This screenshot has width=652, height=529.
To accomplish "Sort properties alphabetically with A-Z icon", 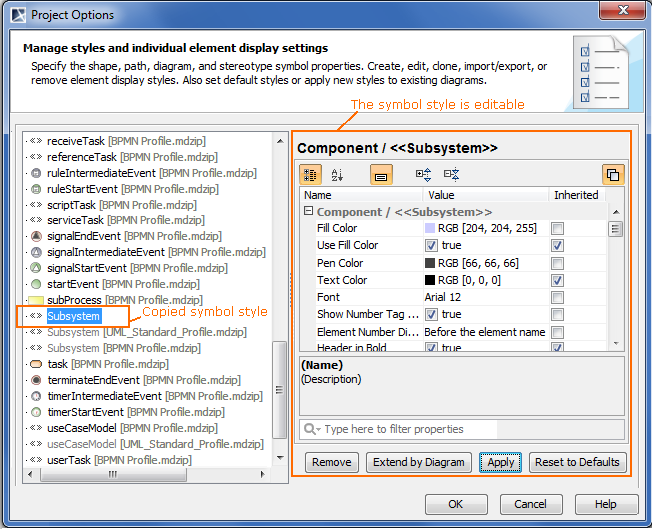I will click(337, 175).
